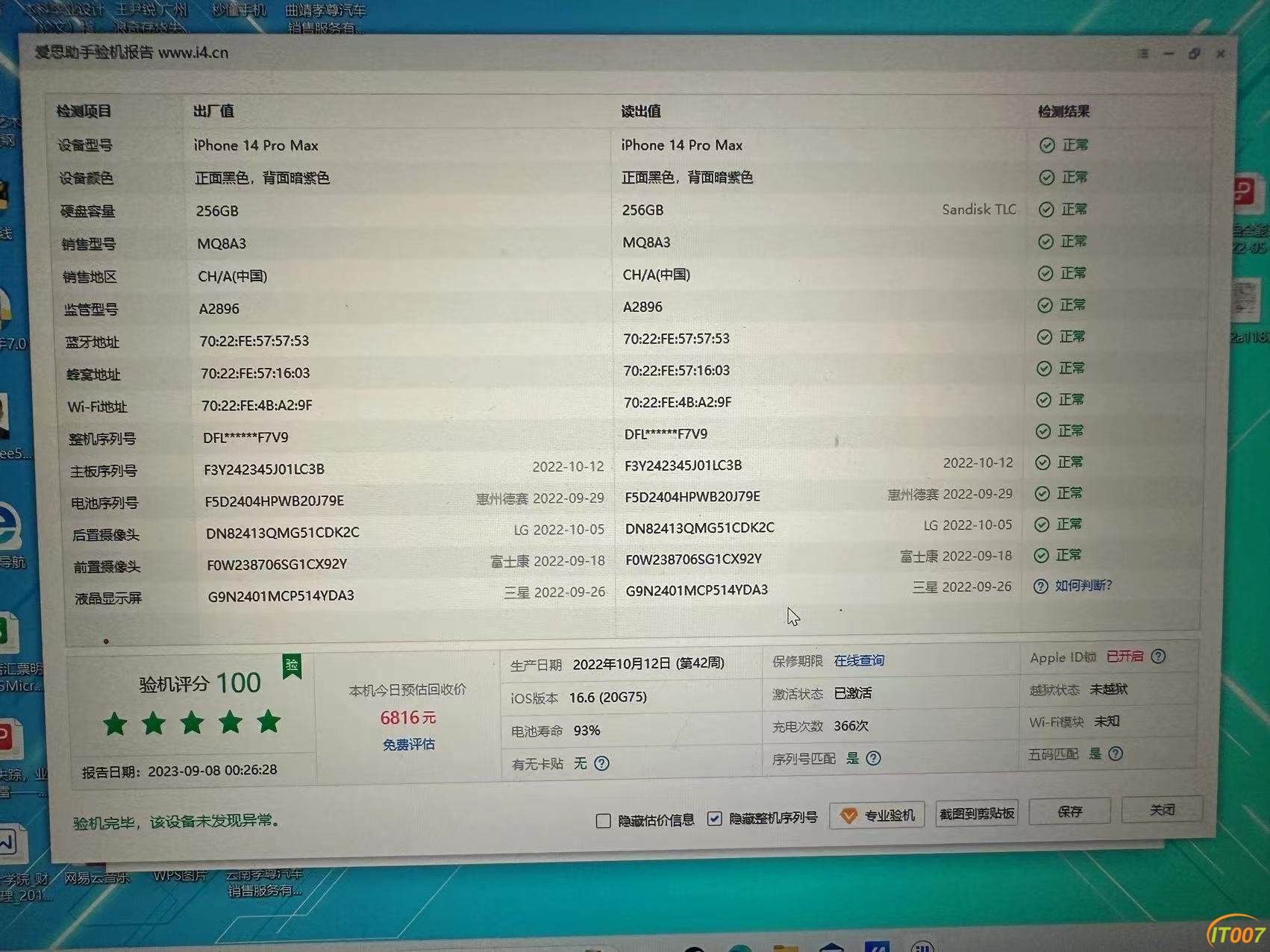
Task: Click the 检测项目 column header
Action: [84, 111]
